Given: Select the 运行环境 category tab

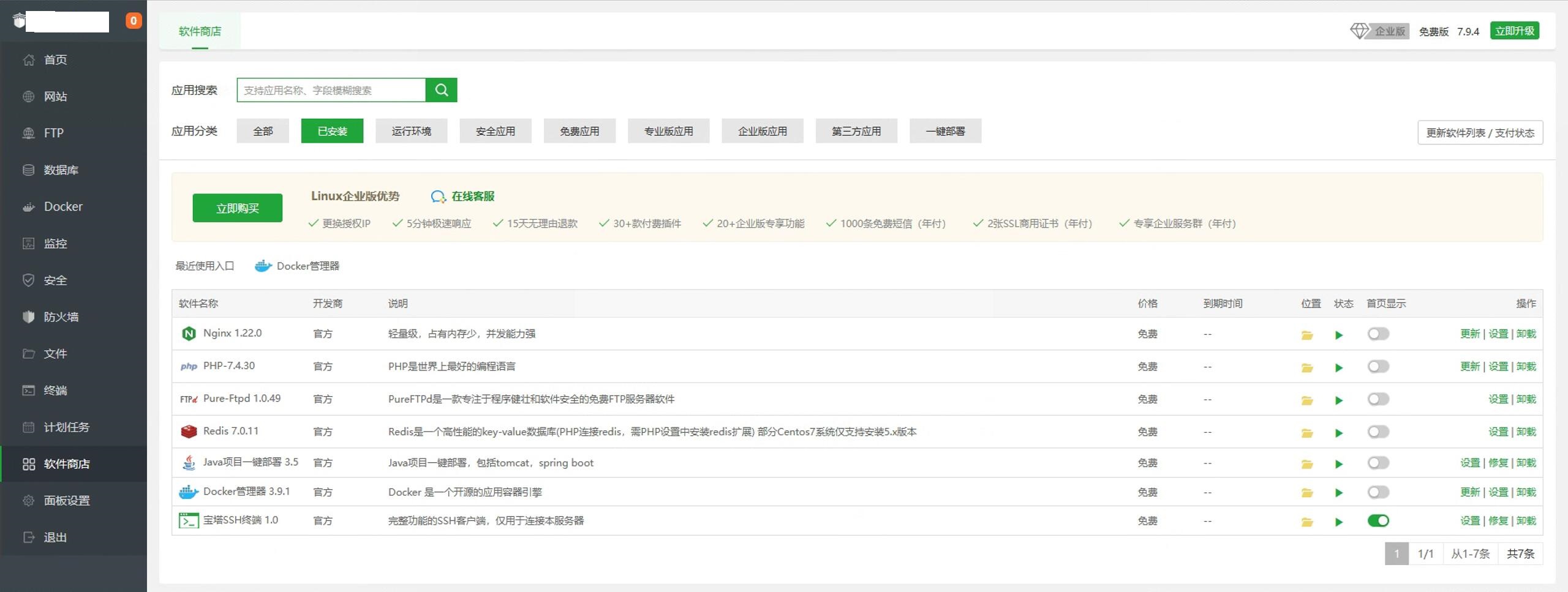Looking at the screenshot, I should point(411,131).
